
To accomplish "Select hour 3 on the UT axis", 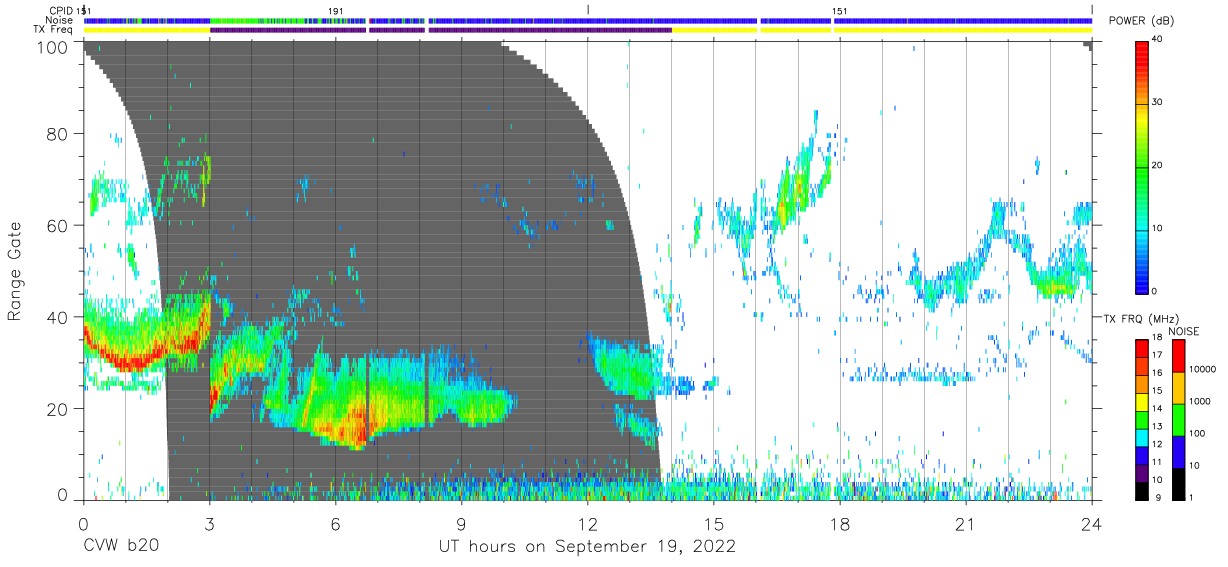I will point(209,524).
